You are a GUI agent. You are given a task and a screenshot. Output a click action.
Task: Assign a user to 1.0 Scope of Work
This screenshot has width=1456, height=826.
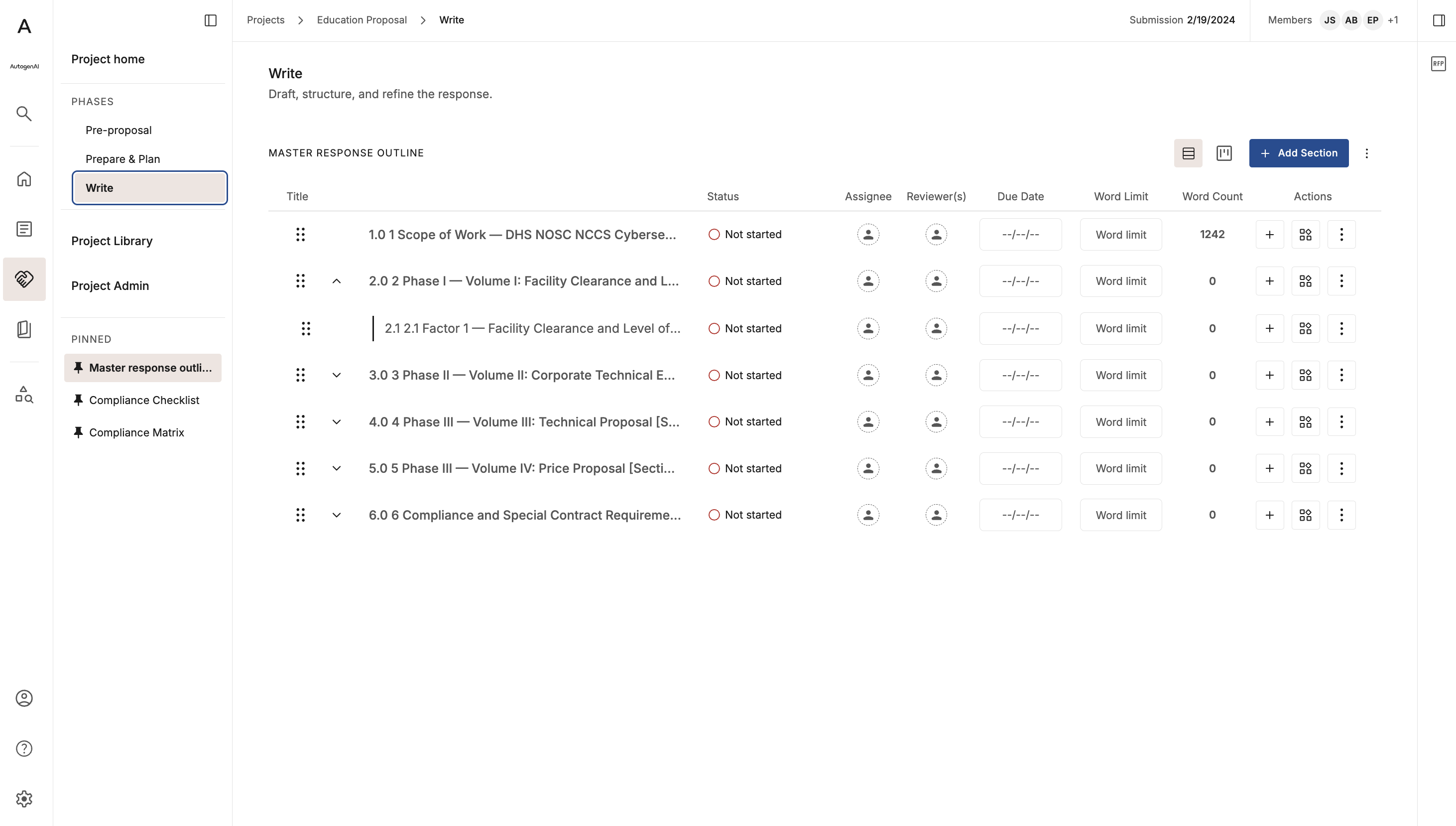[868, 234]
